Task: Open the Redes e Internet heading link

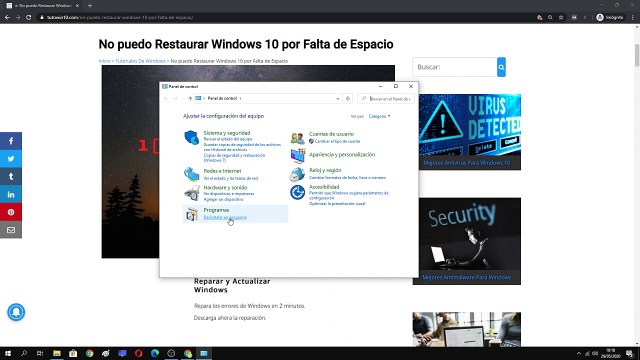Action: pyautogui.click(x=222, y=171)
